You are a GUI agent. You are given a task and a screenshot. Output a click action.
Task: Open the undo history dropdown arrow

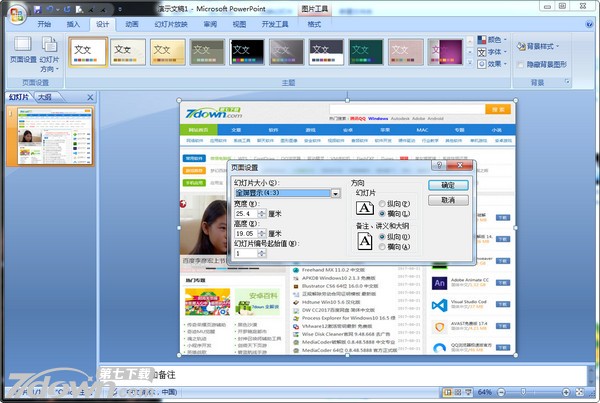tap(58, 9)
